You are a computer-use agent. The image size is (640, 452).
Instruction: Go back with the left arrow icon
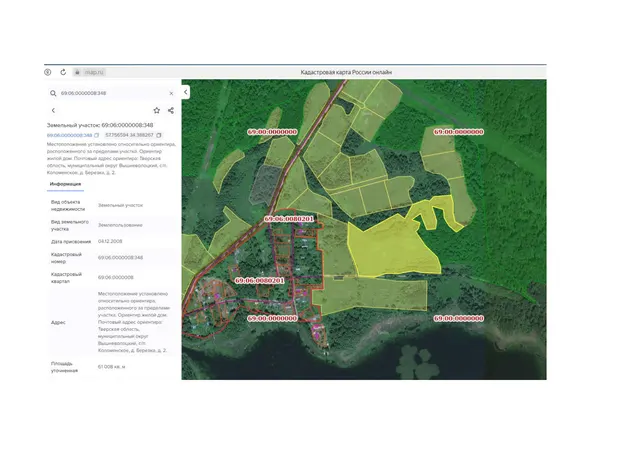53,111
